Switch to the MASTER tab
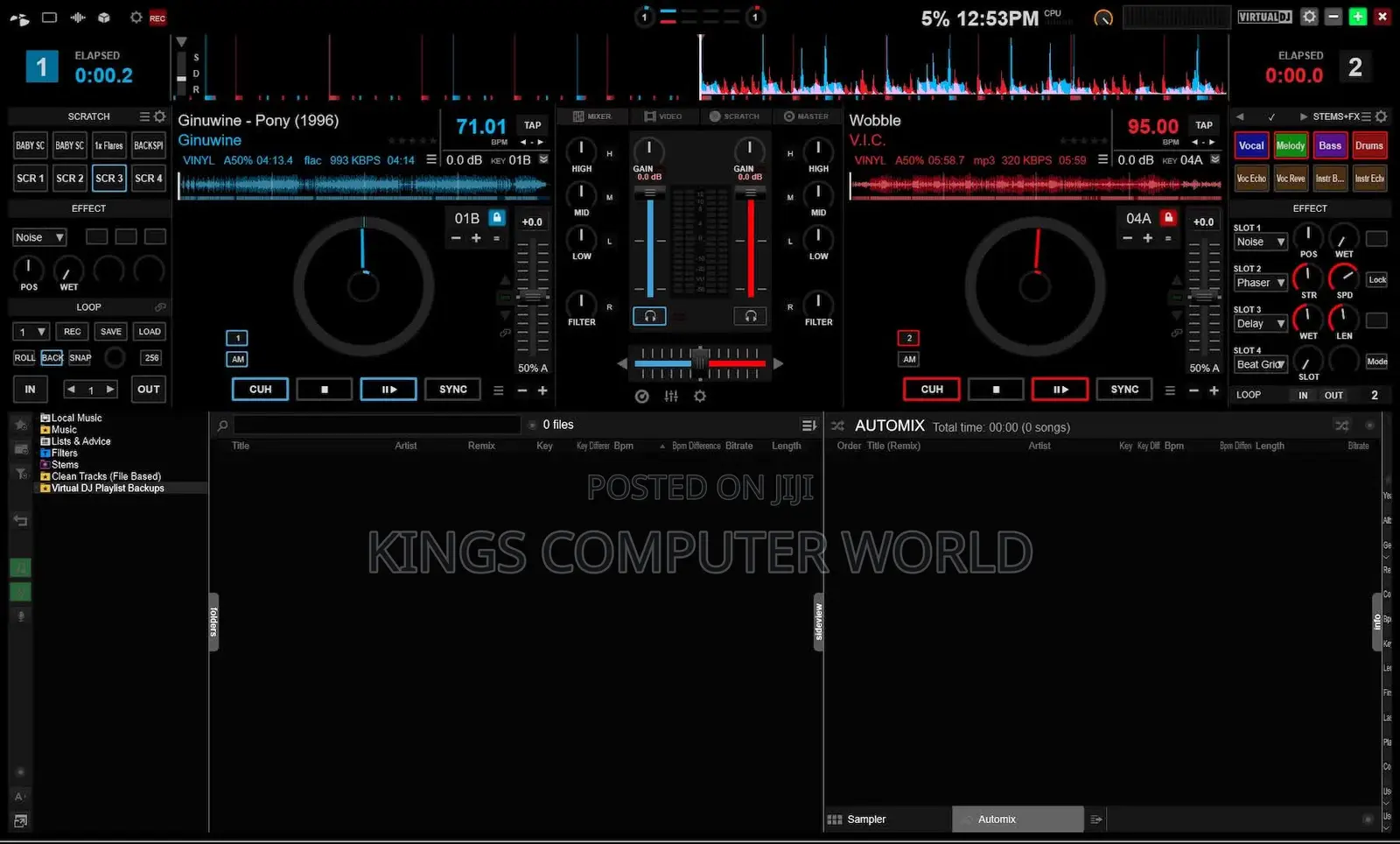The height and width of the screenshot is (844, 1400). pos(806,116)
